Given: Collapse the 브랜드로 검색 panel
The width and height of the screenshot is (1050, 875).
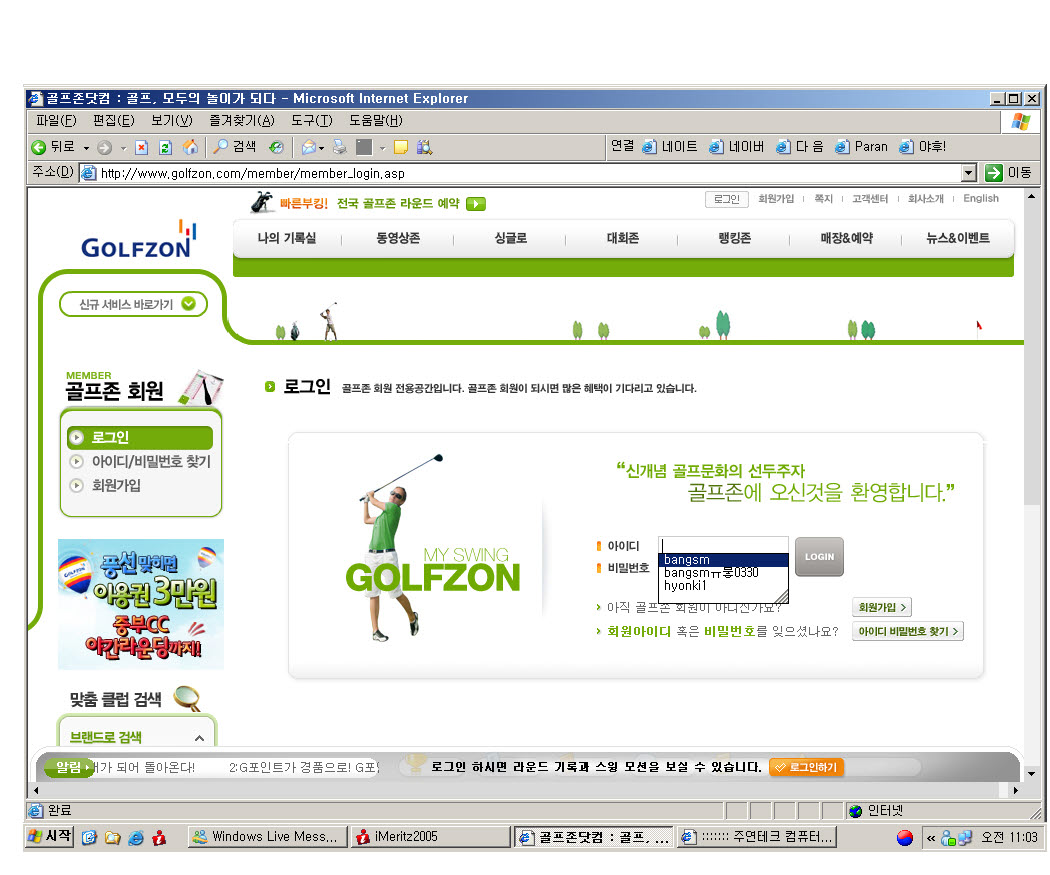Looking at the screenshot, I should click(x=199, y=738).
